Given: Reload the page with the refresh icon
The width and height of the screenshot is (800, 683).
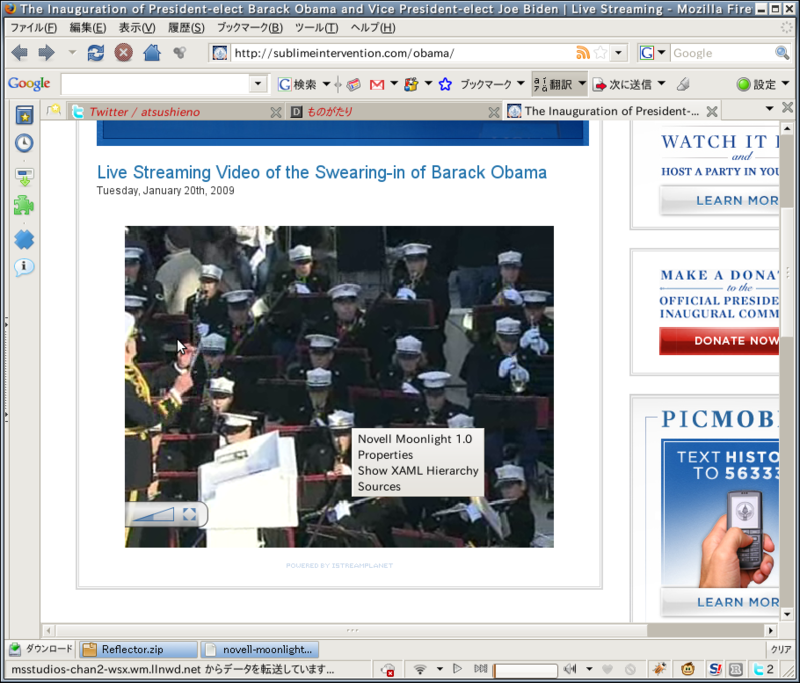Looking at the screenshot, I should click(x=95, y=53).
